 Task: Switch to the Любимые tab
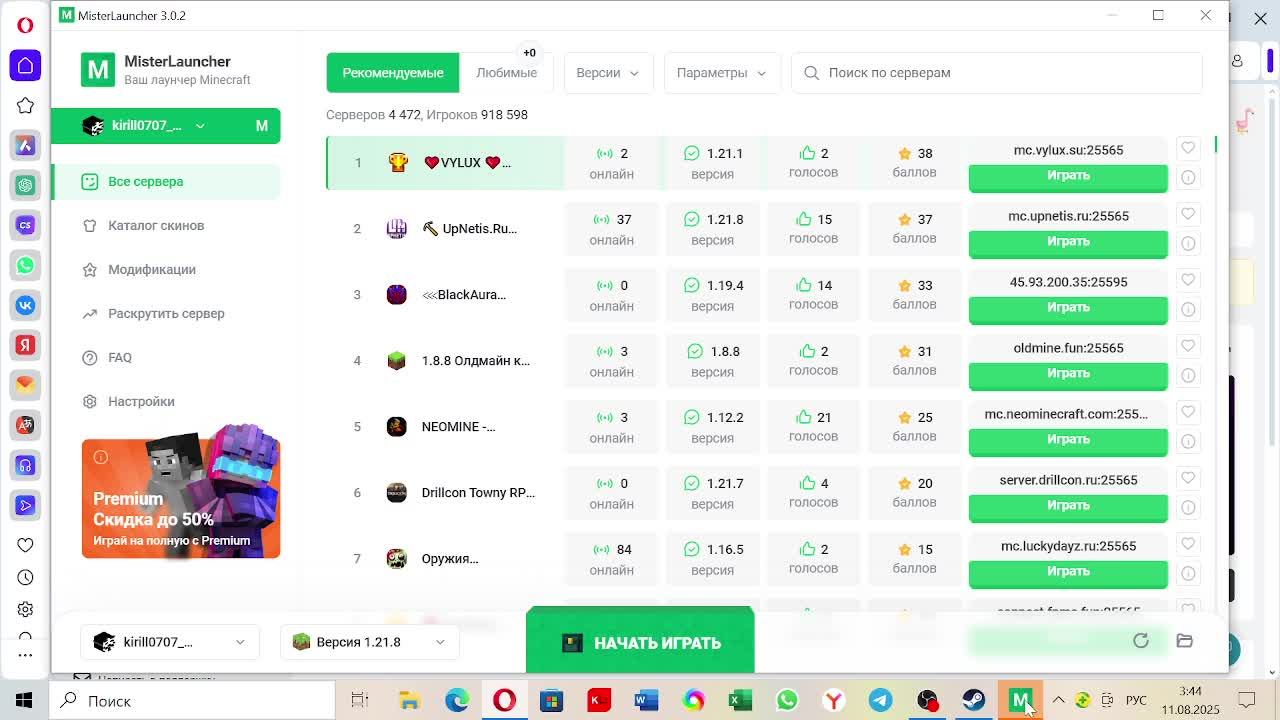(x=506, y=73)
